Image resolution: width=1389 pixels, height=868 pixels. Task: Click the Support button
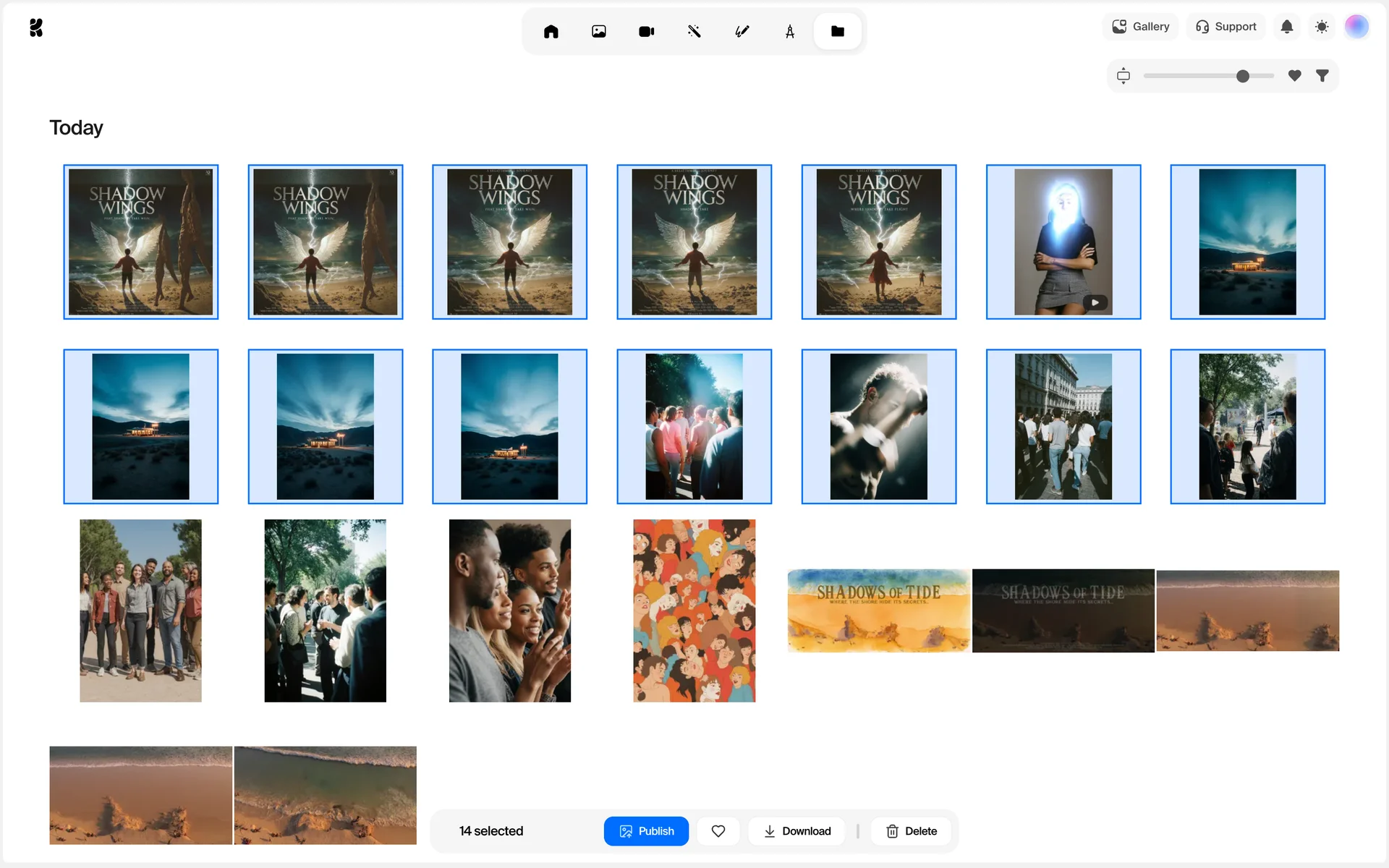point(1226,27)
